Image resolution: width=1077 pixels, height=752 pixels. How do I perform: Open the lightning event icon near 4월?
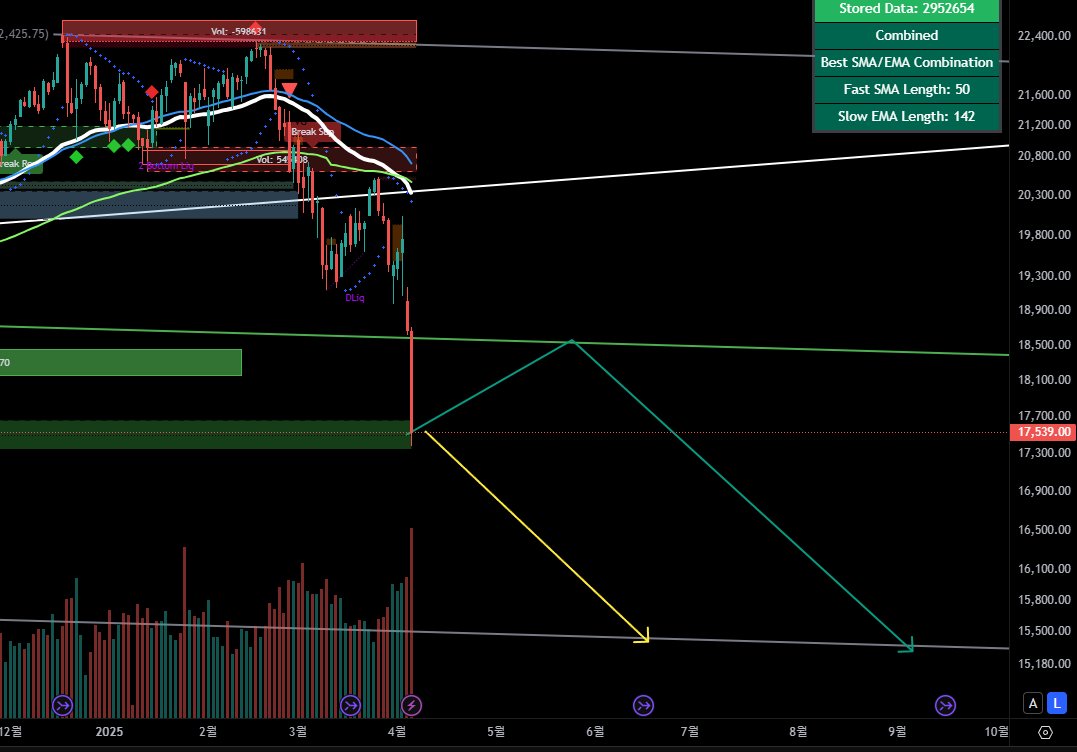(411, 705)
